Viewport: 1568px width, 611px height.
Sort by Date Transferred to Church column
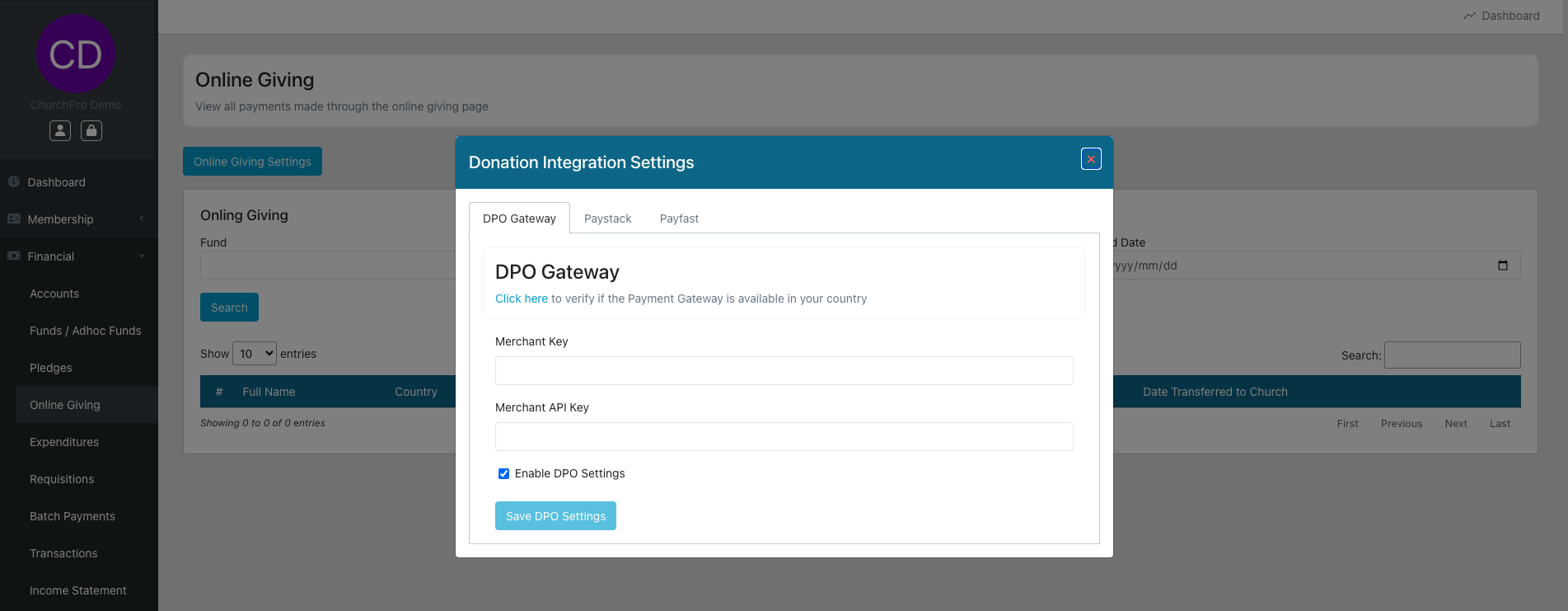coord(1215,392)
